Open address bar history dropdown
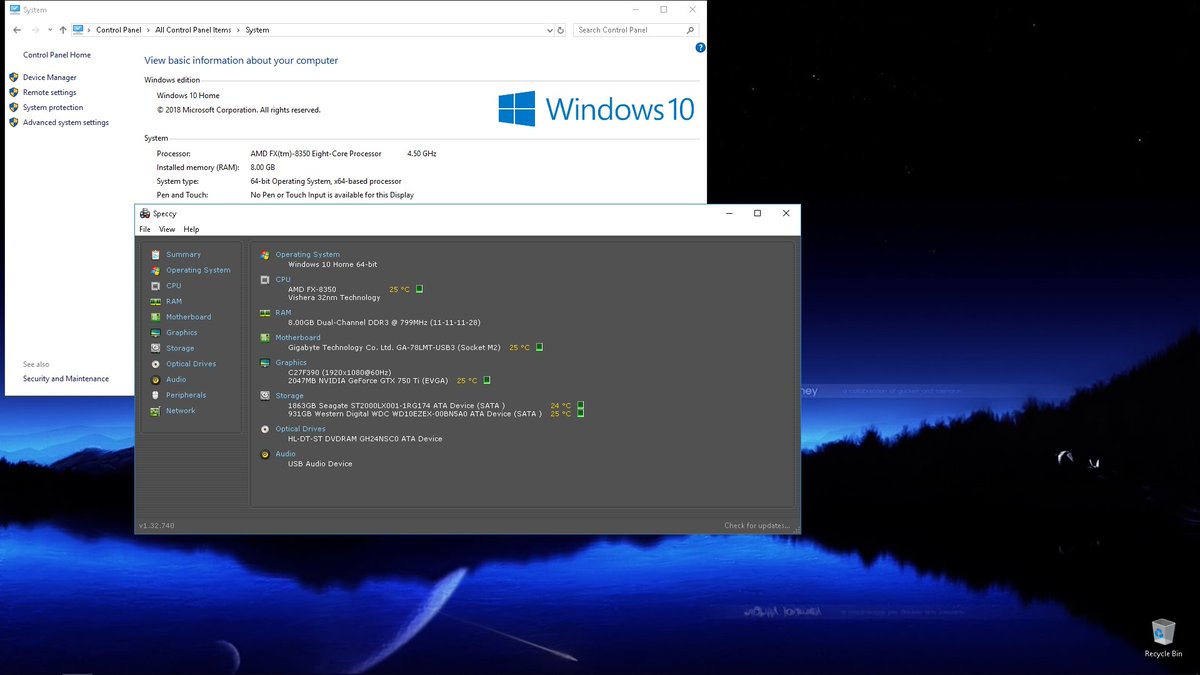This screenshot has width=1200, height=675. click(550, 30)
